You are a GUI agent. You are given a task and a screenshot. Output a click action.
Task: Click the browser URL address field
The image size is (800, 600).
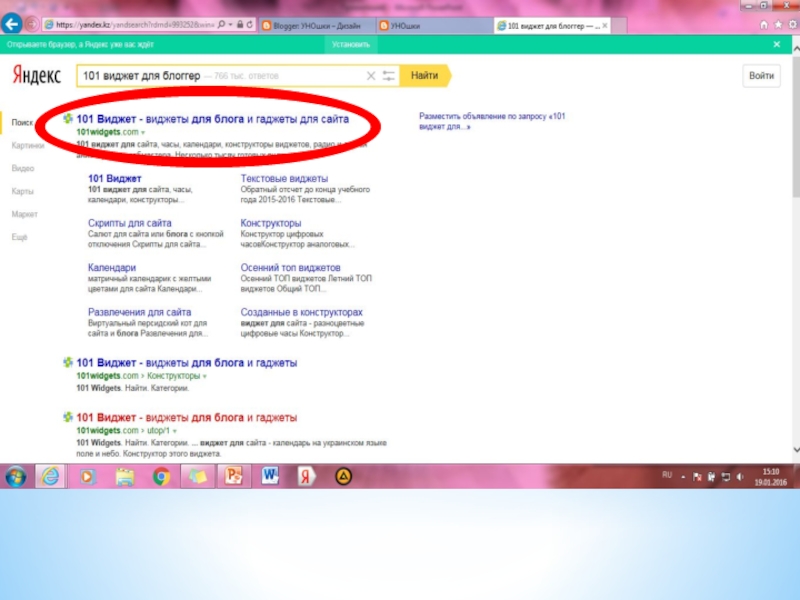135,24
